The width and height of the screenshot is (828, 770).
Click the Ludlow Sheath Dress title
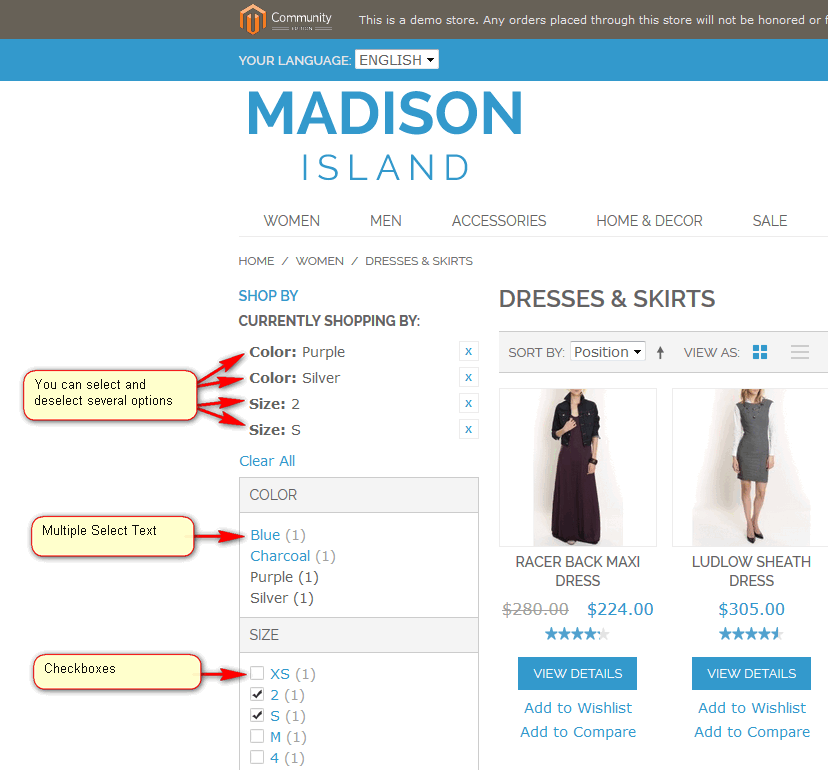(x=751, y=571)
